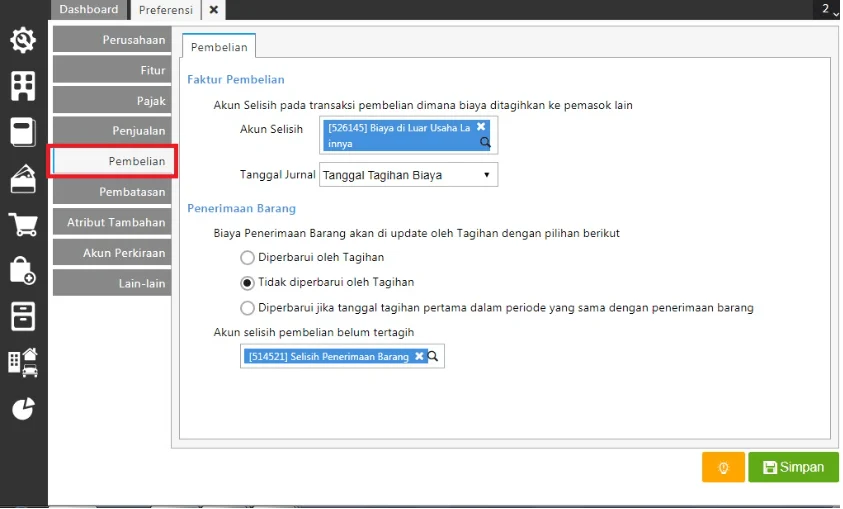Open the ledger book icon in sidebar
The width and height of the screenshot is (843, 509).
tap(23, 132)
